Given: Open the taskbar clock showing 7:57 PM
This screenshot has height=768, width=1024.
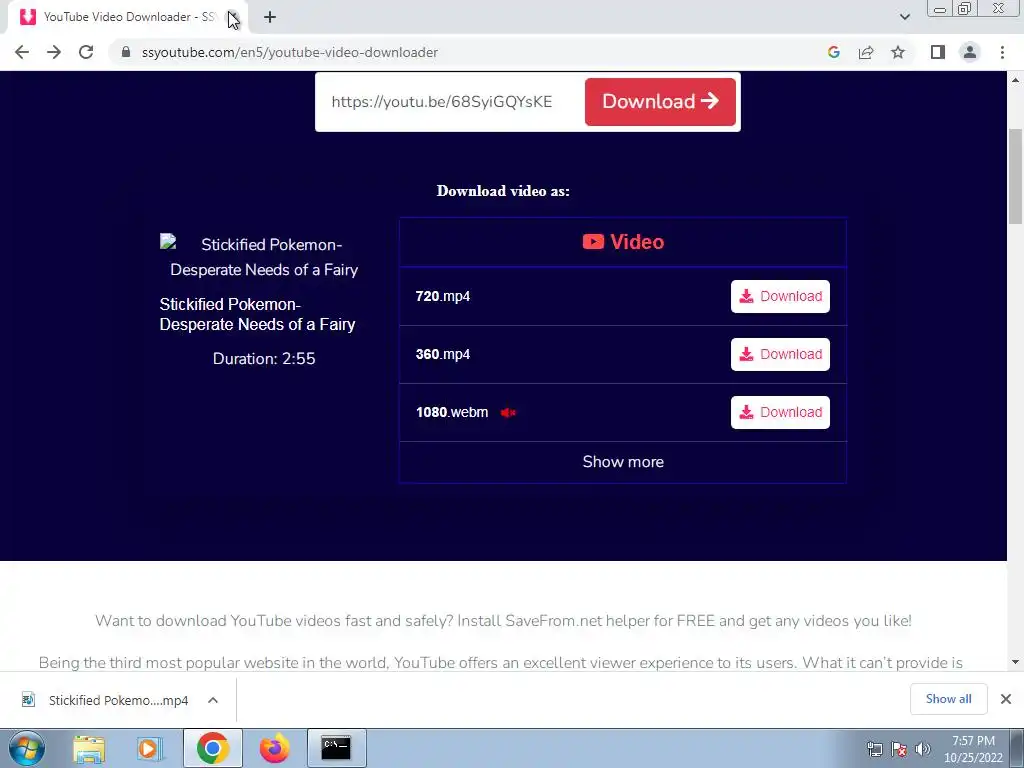Looking at the screenshot, I should [973, 749].
